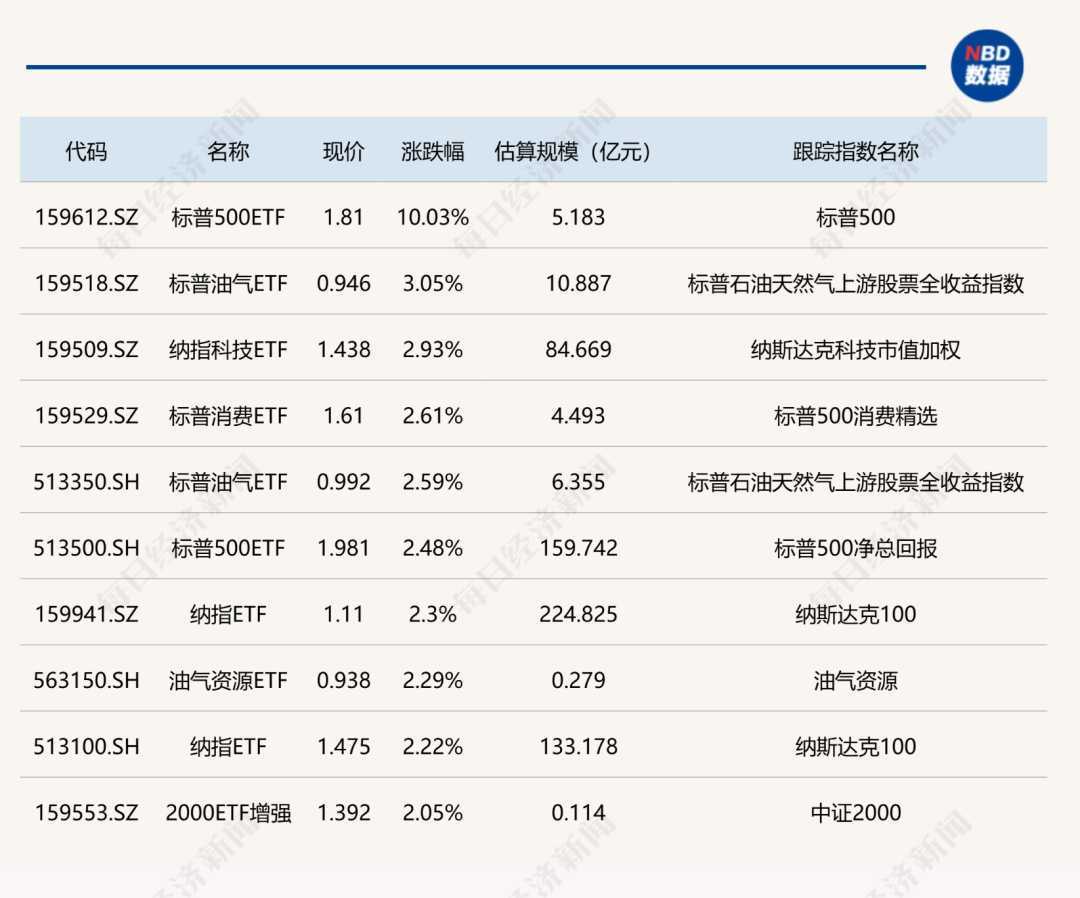The height and width of the screenshot is (898, 1080).
Task: Select the 标普消费ETF name cell
Action: [228, 416]
